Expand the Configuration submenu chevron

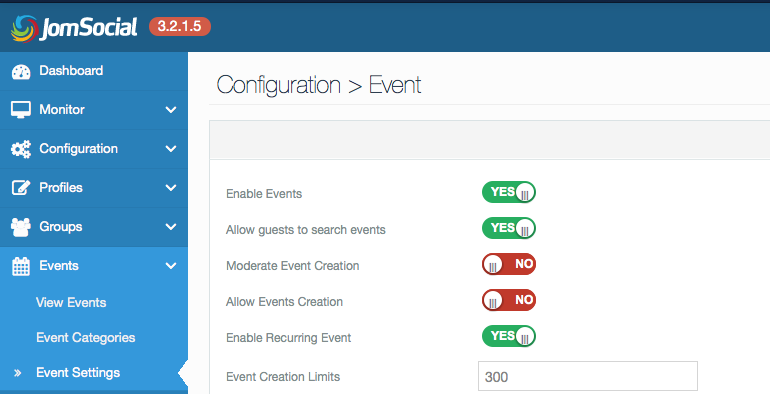pos(171,148)
